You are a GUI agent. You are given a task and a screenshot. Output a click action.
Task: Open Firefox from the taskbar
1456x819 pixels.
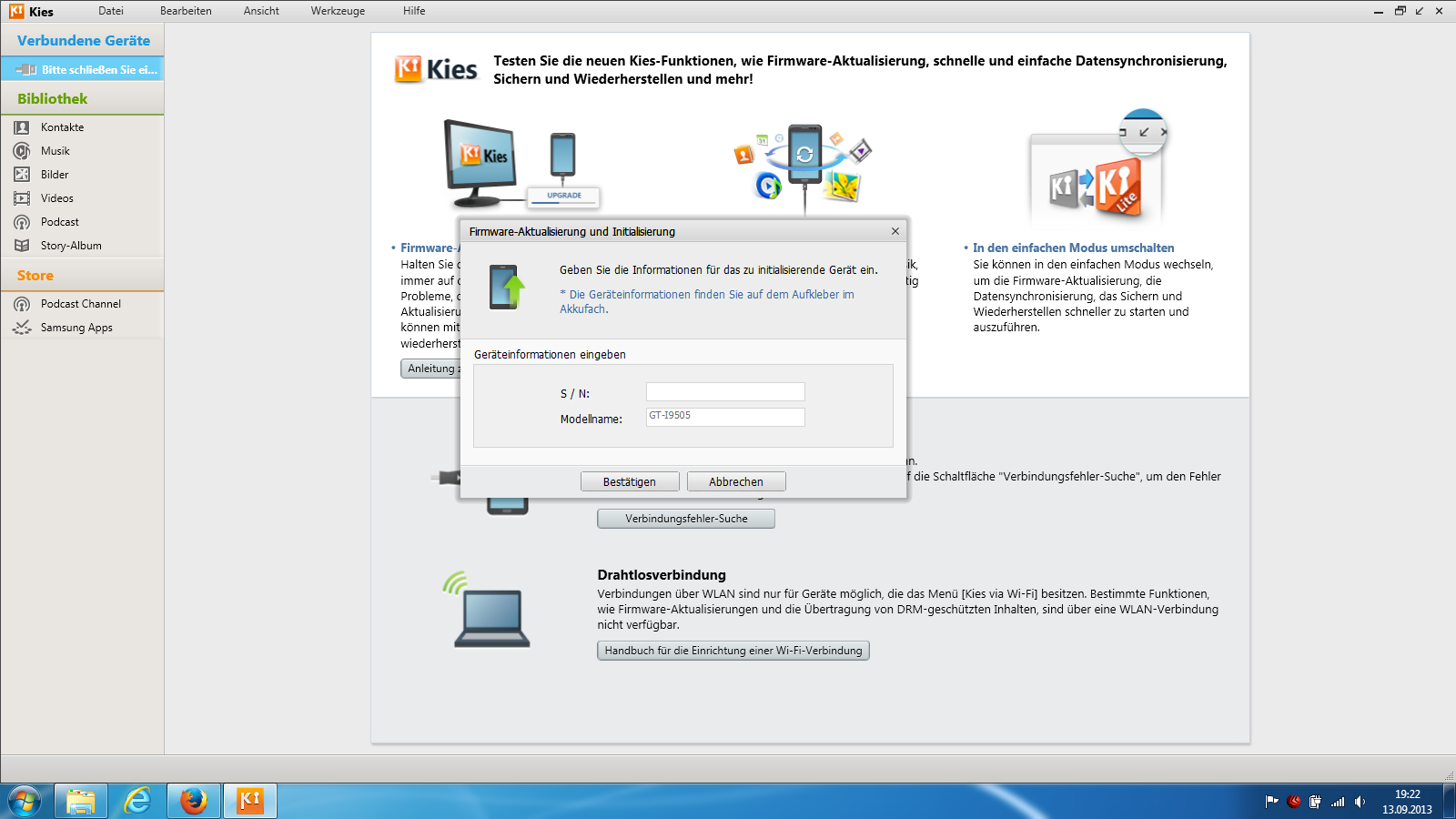[194, 802]
